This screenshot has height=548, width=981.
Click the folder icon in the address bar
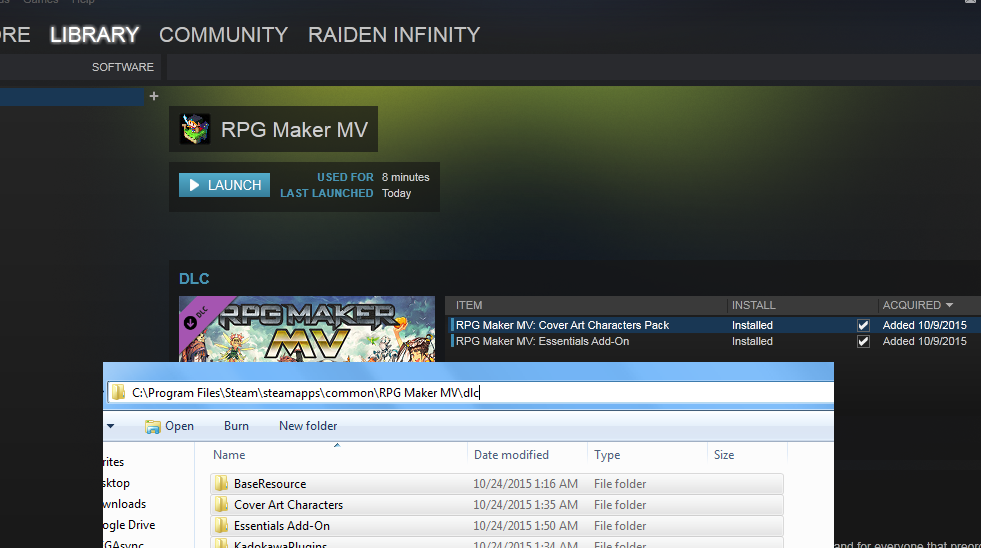118,392
